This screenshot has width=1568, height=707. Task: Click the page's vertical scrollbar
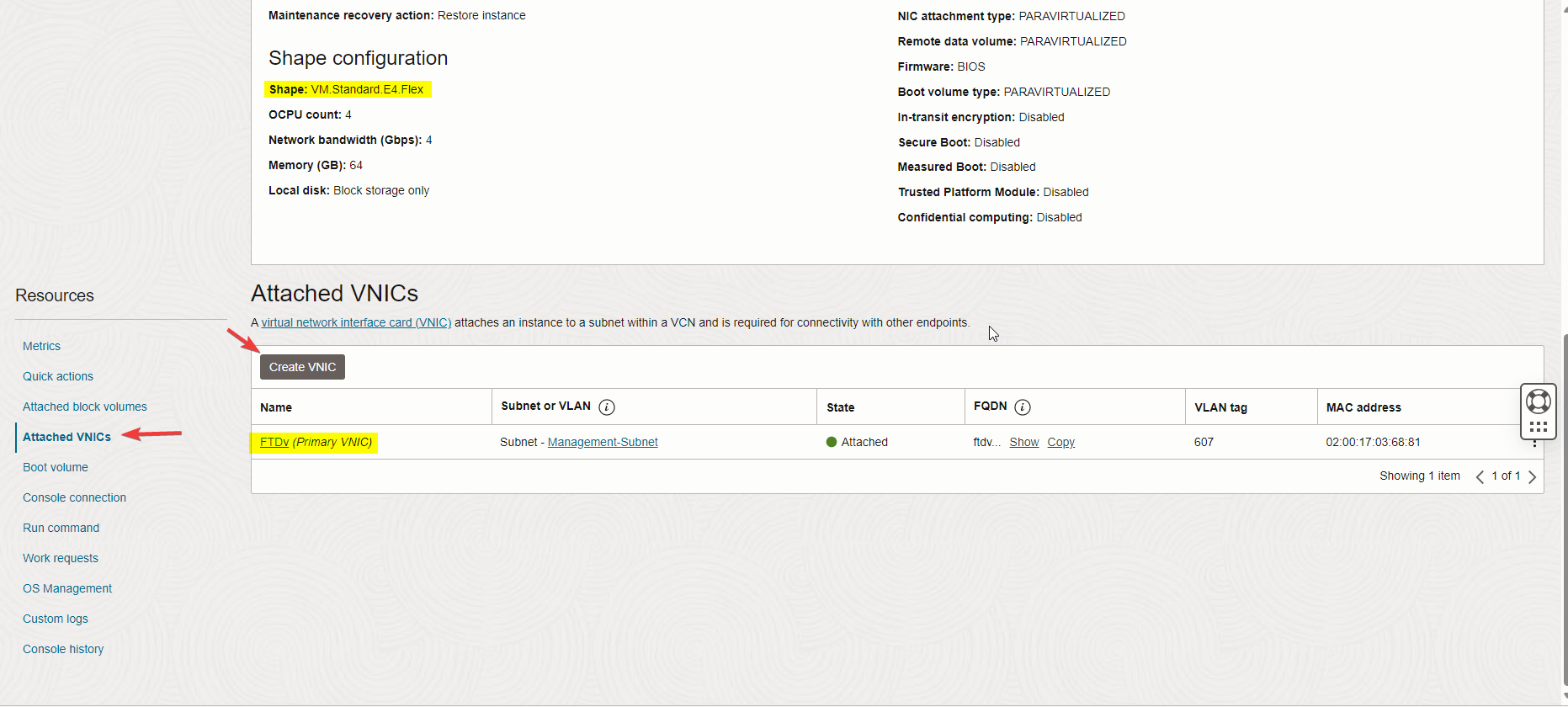(1563, 505)
